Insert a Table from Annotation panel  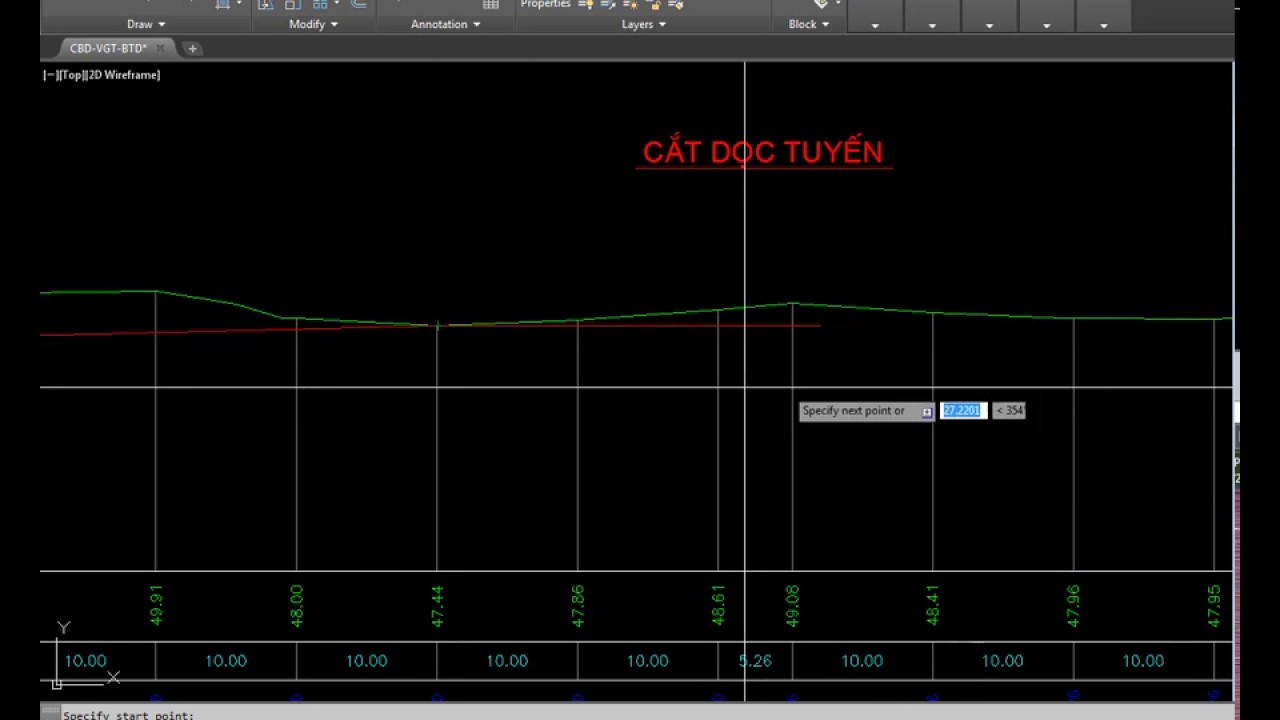(490, 4)
